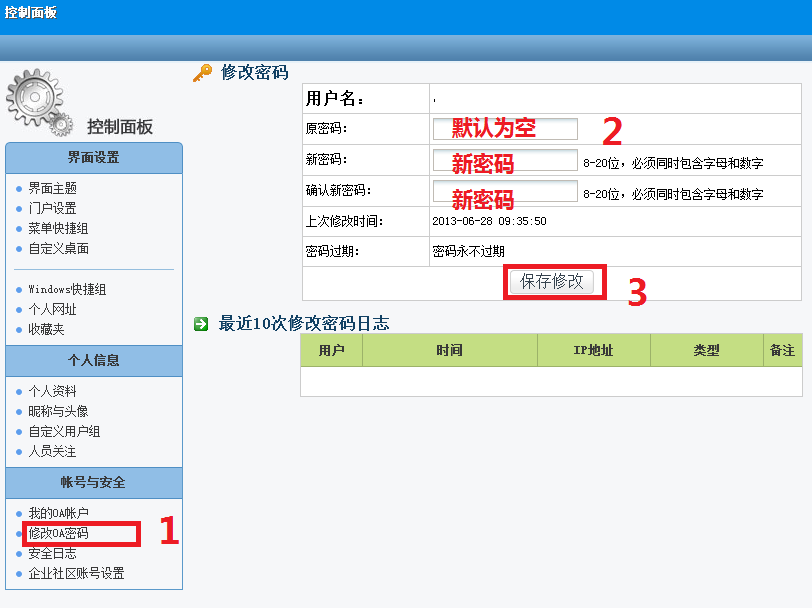Open 门户设置 link
Viewport: 812px width, 608px height.
[x=52, y=208]
